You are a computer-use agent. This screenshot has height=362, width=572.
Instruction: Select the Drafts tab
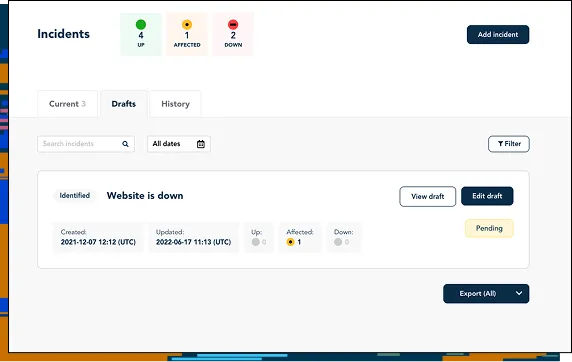point(124,104)
